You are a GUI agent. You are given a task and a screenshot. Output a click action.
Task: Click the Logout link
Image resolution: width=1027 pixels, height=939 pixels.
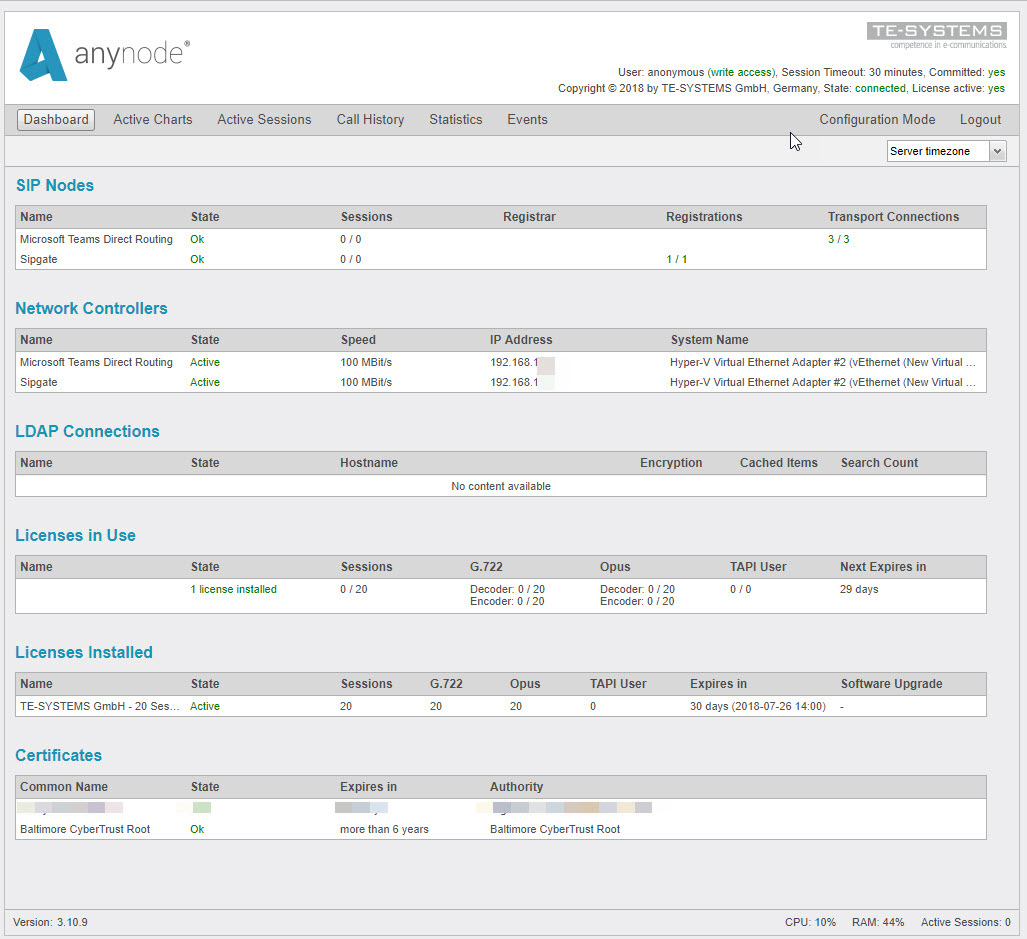980,120
